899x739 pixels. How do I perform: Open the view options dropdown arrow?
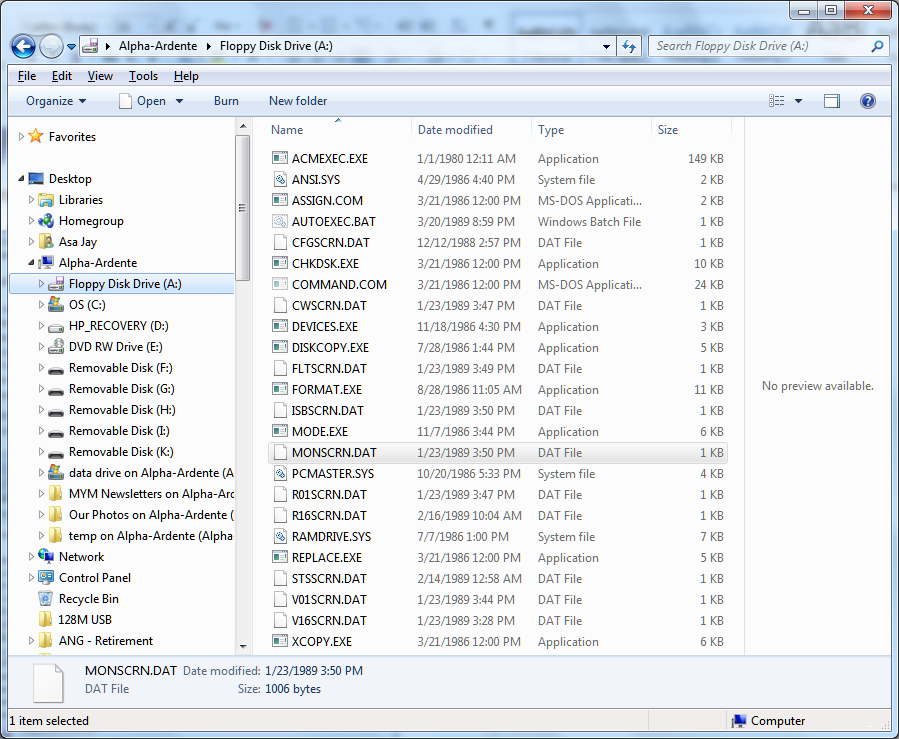(798, 101)
